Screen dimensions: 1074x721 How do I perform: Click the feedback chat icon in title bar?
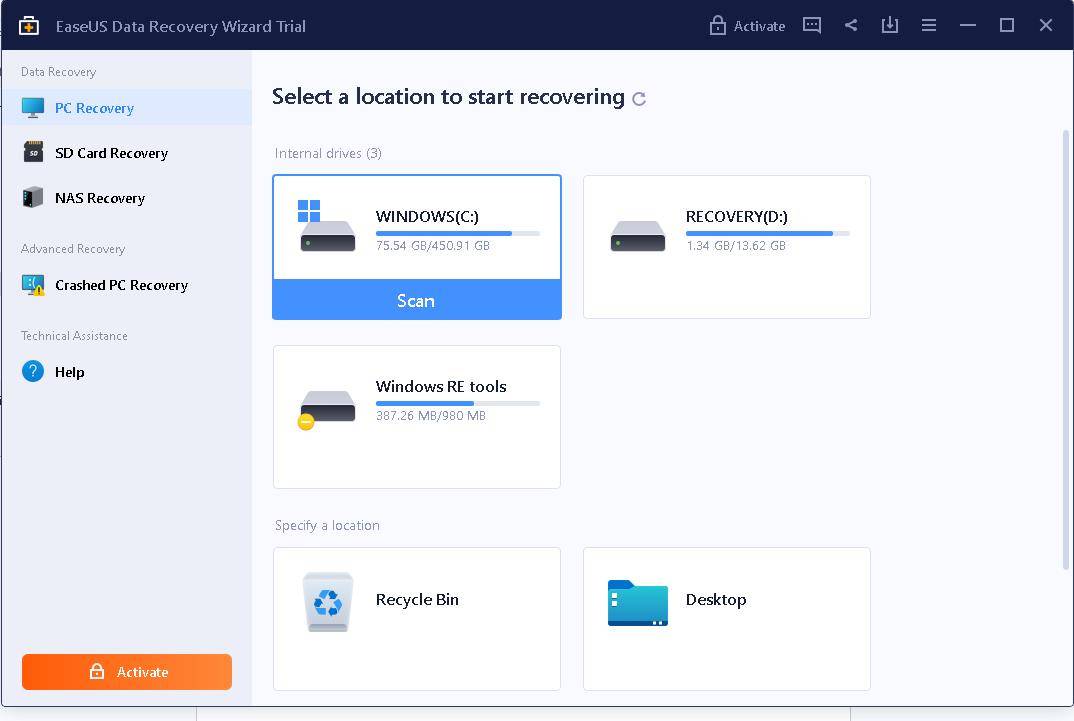(812, 25)
